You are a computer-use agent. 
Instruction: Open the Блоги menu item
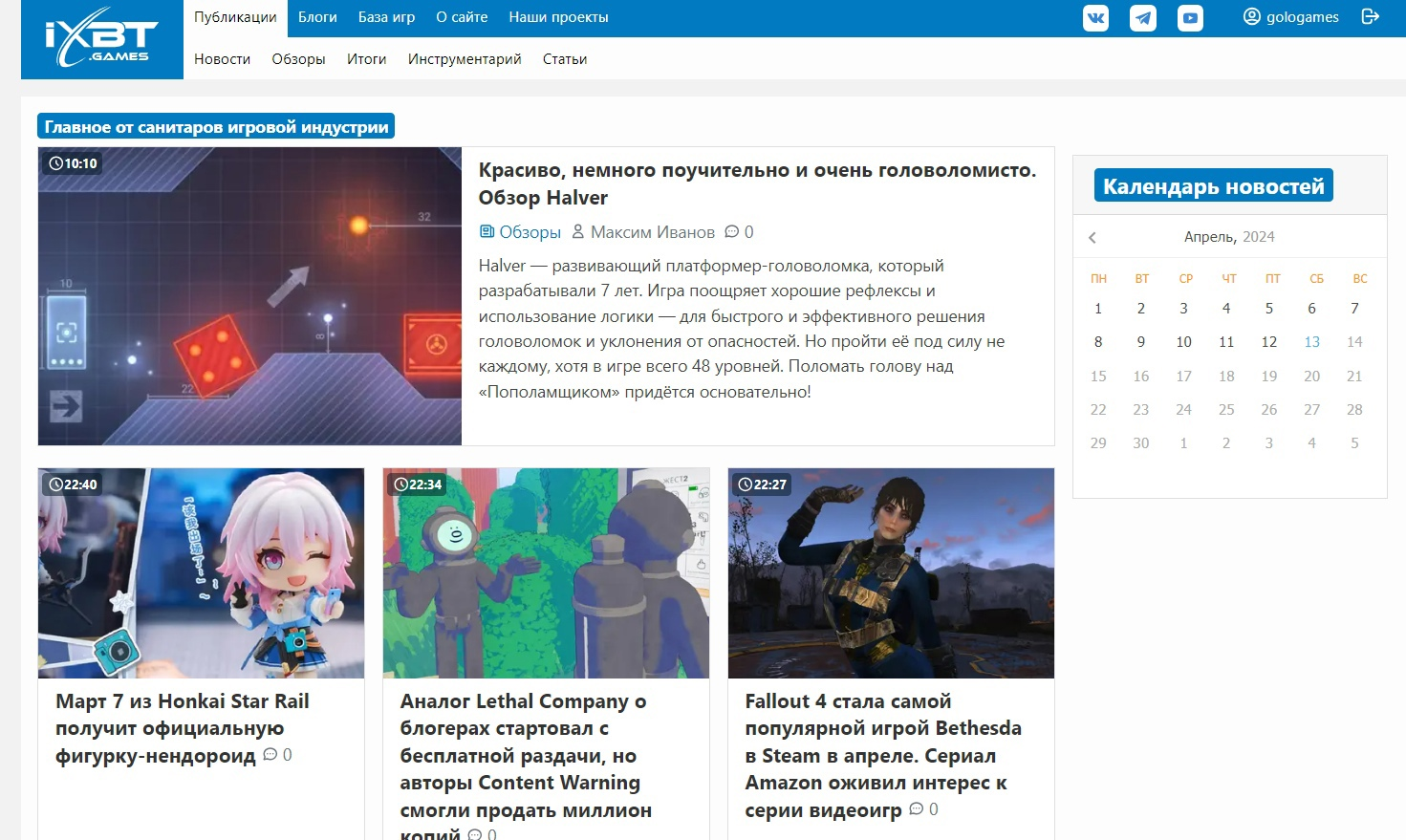tap(317, 17)
